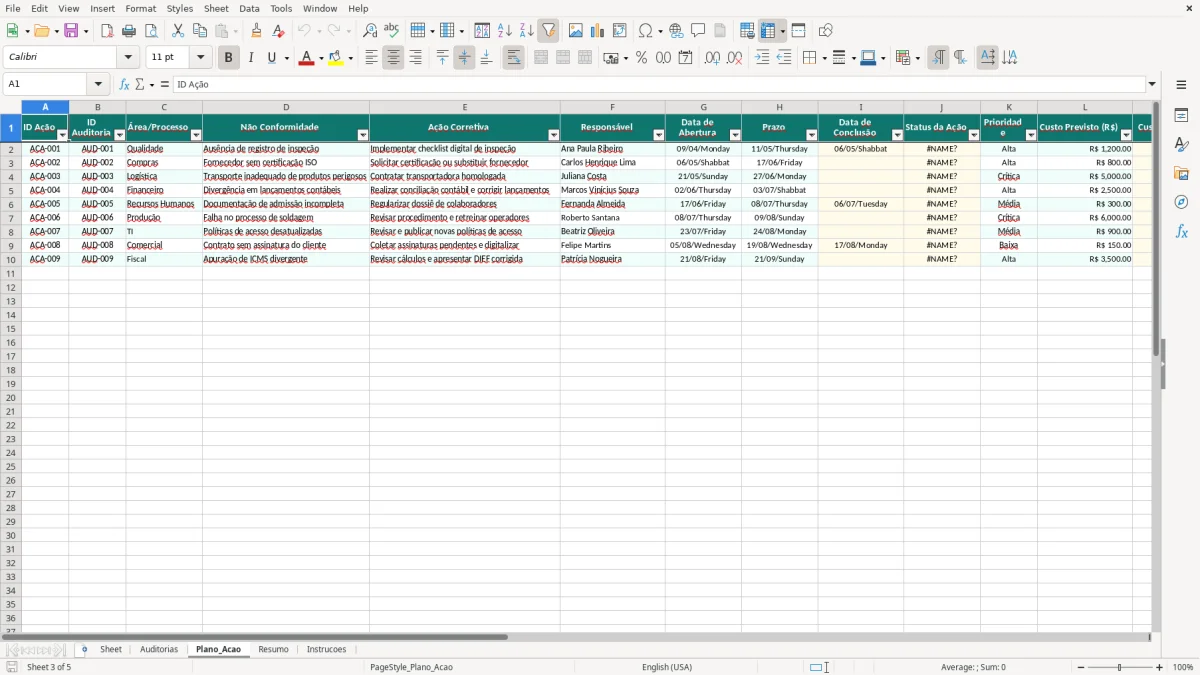Select row 5 header
This screenshot has width=1200, height=675.
click(x=11, y=190)
